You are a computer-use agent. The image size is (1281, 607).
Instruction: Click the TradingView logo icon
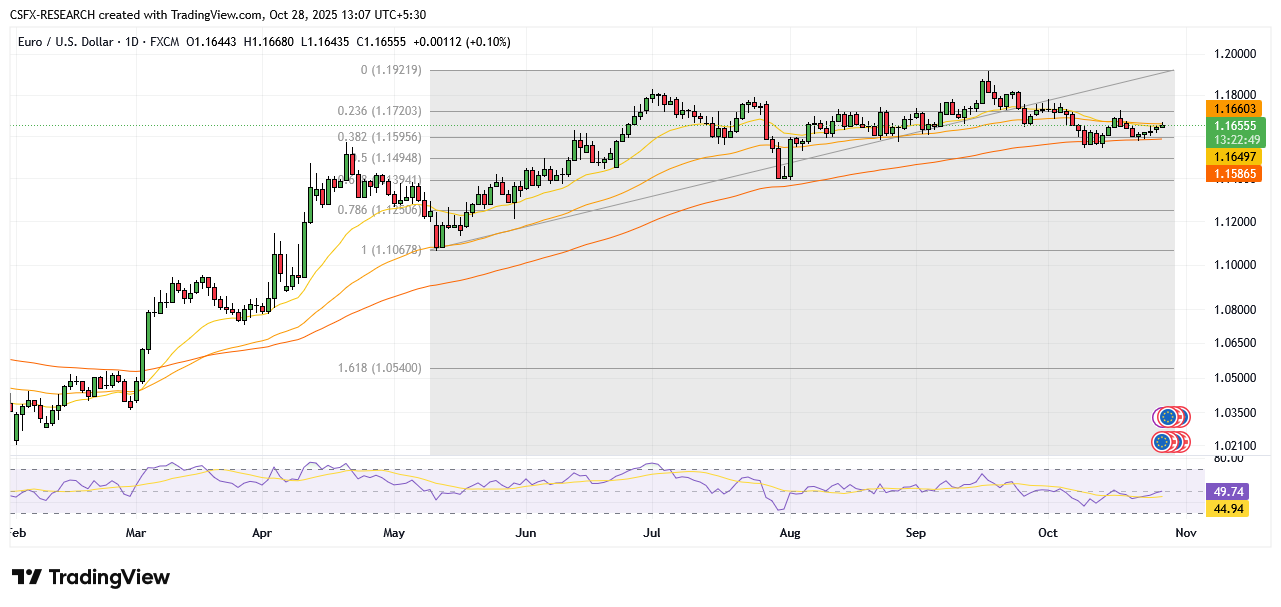coord(27,578)
